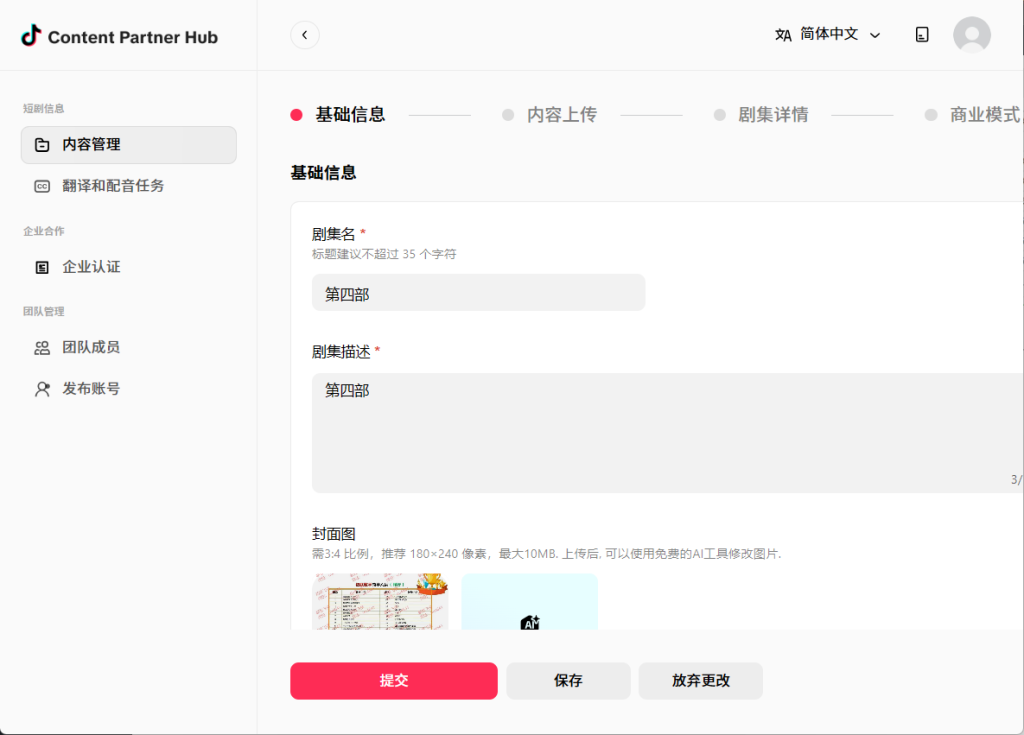The height and width of the screenshot is (735, 1024).
Task: Click the uploaded 封面图 cover thumbnail
Action: click(378, 602)
